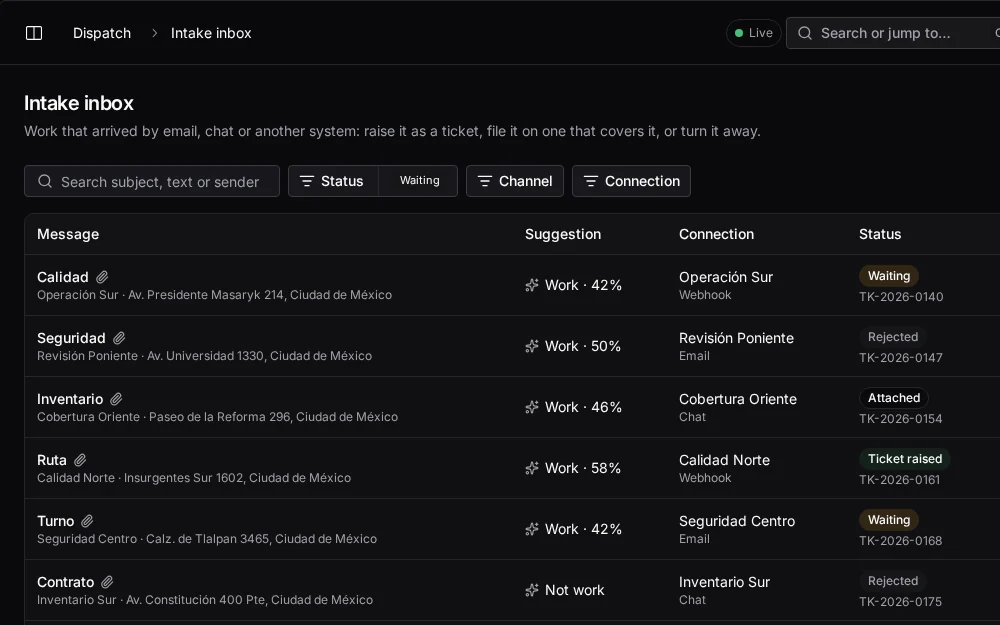Click the sparkle icon beside Not work
This screenshot has width=1000, height=625.
(532, 591)
